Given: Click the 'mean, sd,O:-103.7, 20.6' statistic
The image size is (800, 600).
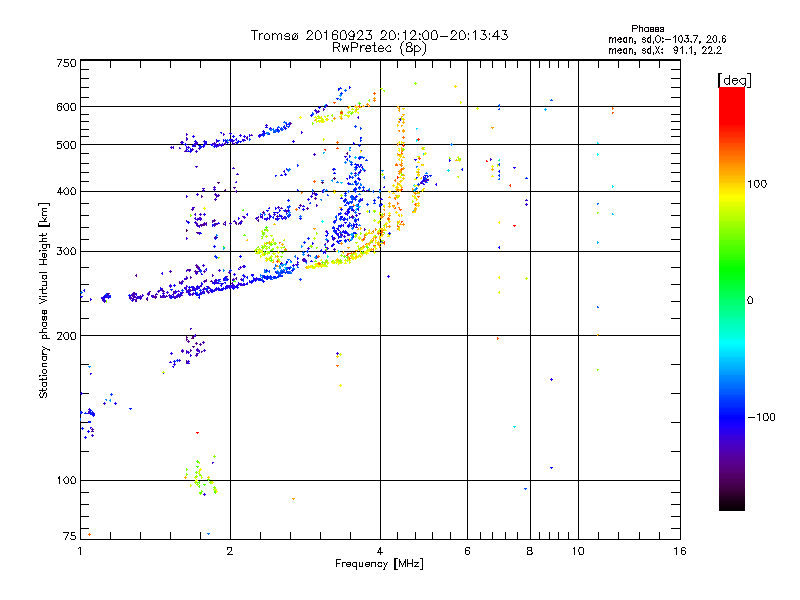Looking at the screenshot, I should click(x=667, y=39).
